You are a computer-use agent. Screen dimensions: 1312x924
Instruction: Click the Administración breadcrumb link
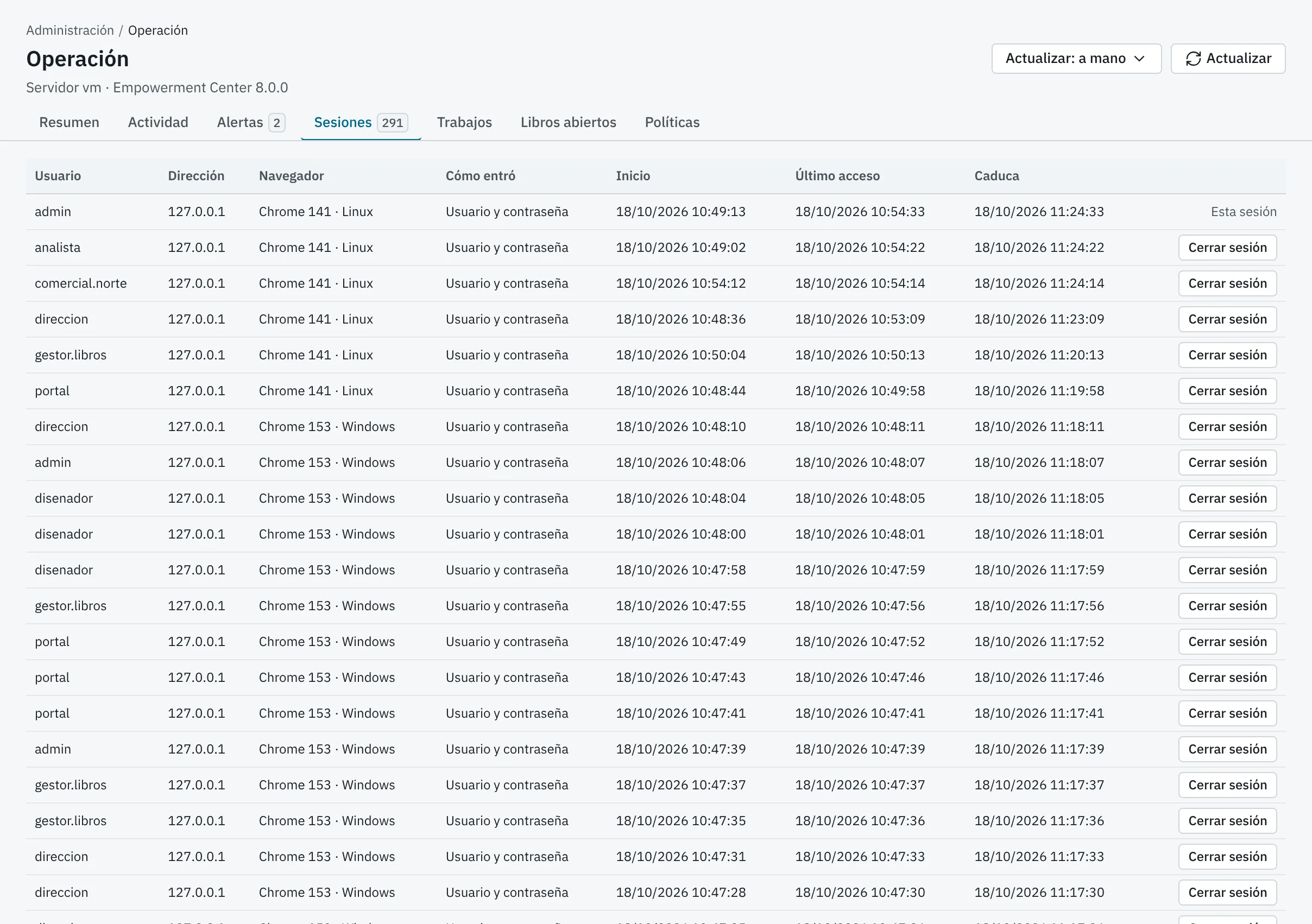pyautogui.click(x=70, y=30)
